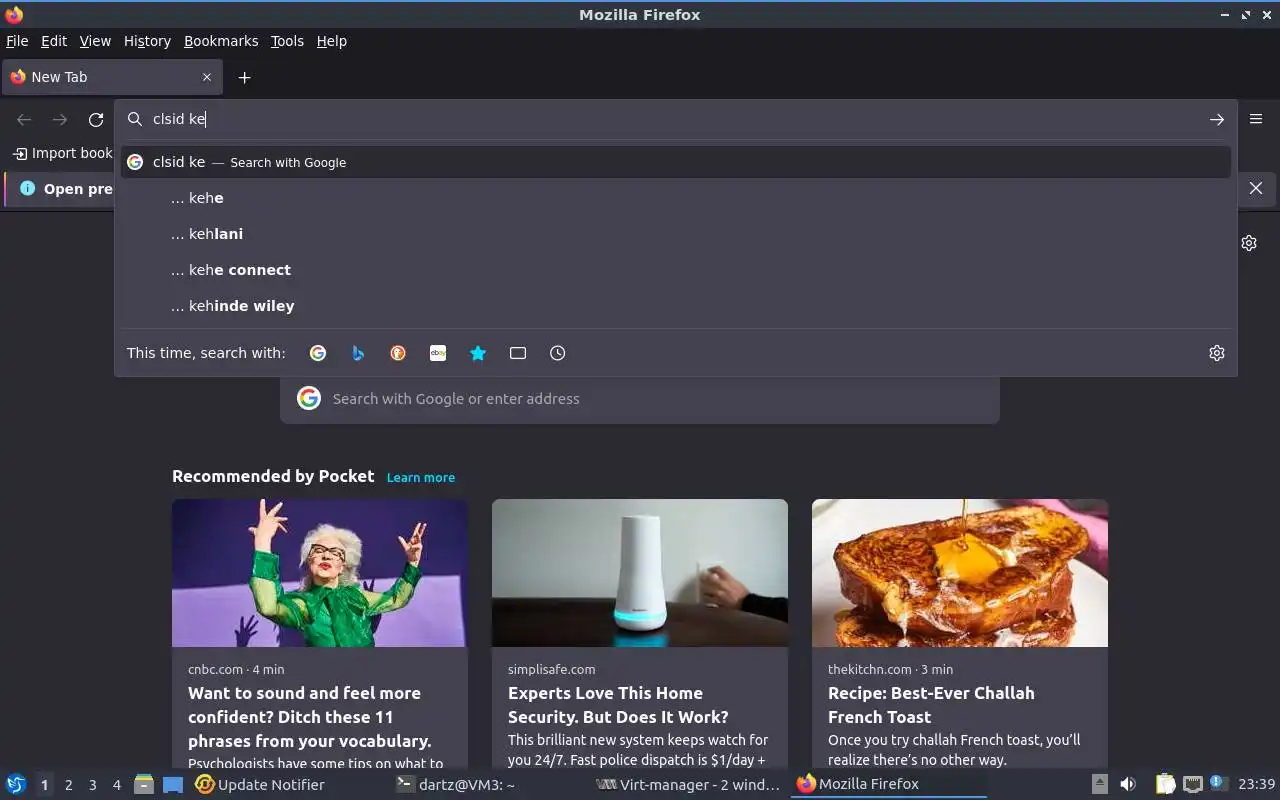Open the home security device thumbnail
The image size is (1280, 800).
pyautogui.click(x=640, y=573)
